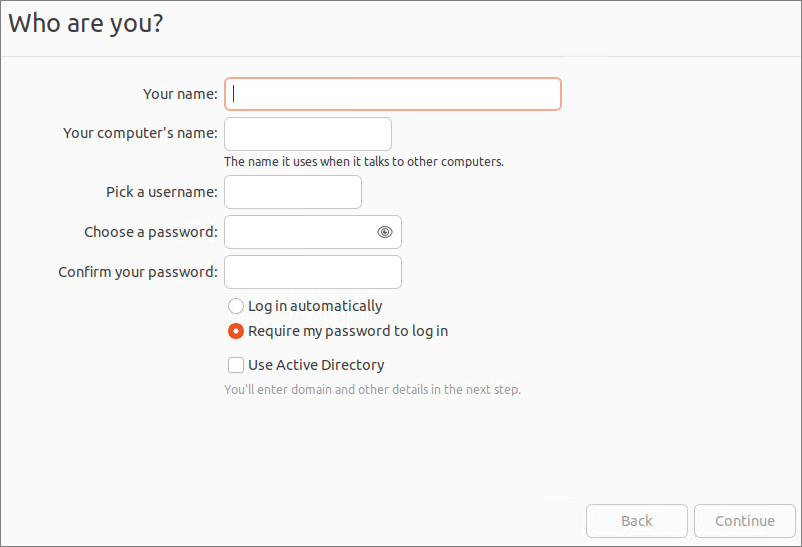The height and width of the screenshot is (547, 802).
Task: Click the "Choose a password:" label
Action: 151,232
